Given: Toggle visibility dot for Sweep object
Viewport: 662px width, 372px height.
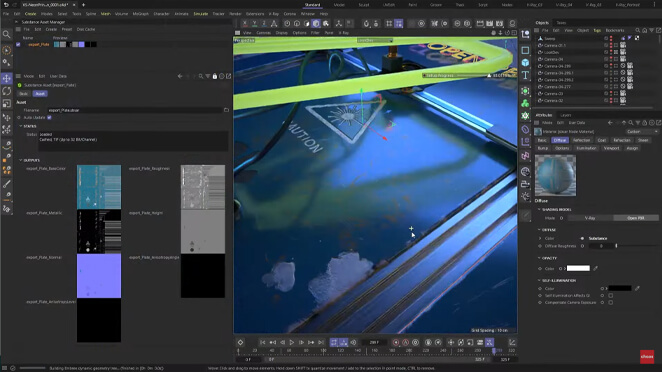Looking at the screenshot, I should point(611,38).
